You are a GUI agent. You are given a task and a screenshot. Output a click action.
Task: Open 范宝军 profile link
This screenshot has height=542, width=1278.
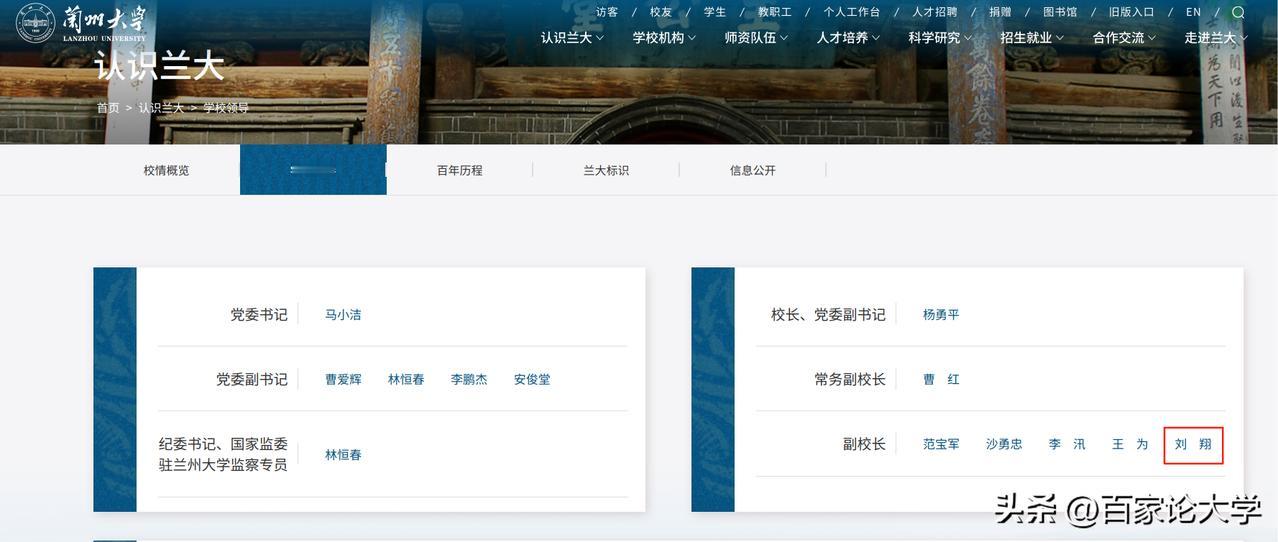pos(941,444)
